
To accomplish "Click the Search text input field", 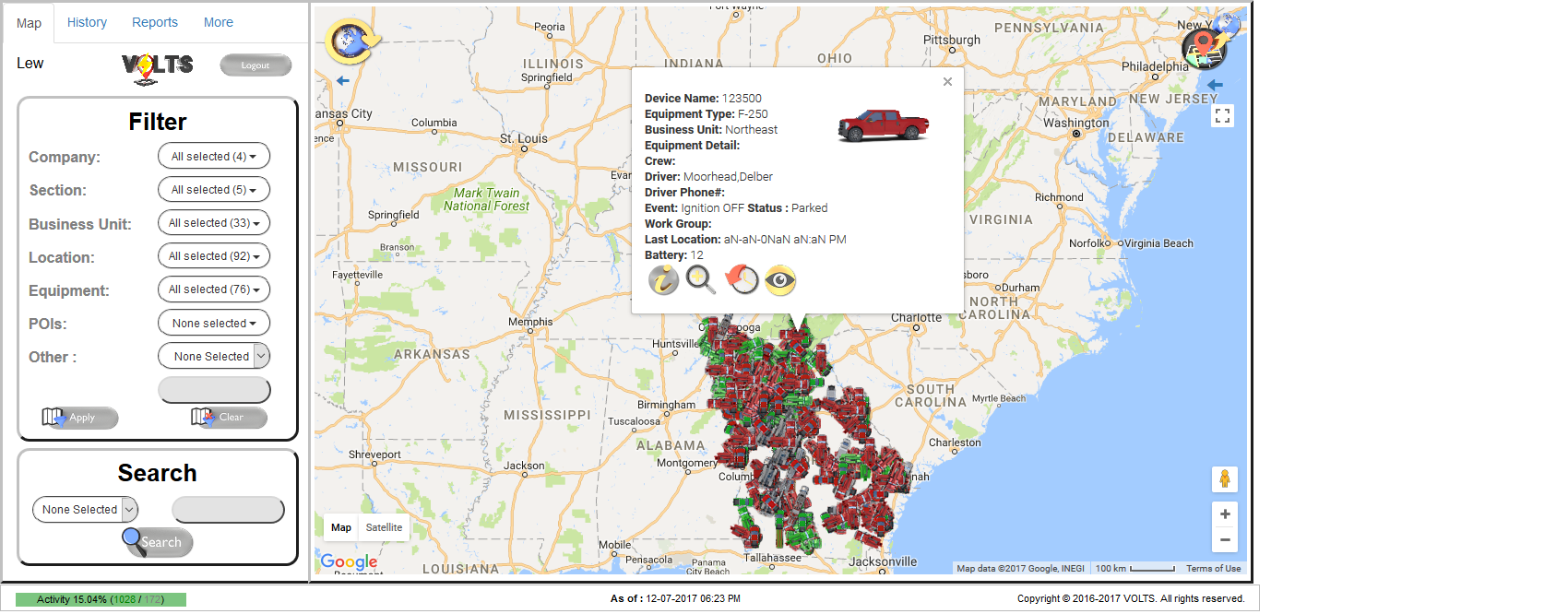I will coord(228,510).
